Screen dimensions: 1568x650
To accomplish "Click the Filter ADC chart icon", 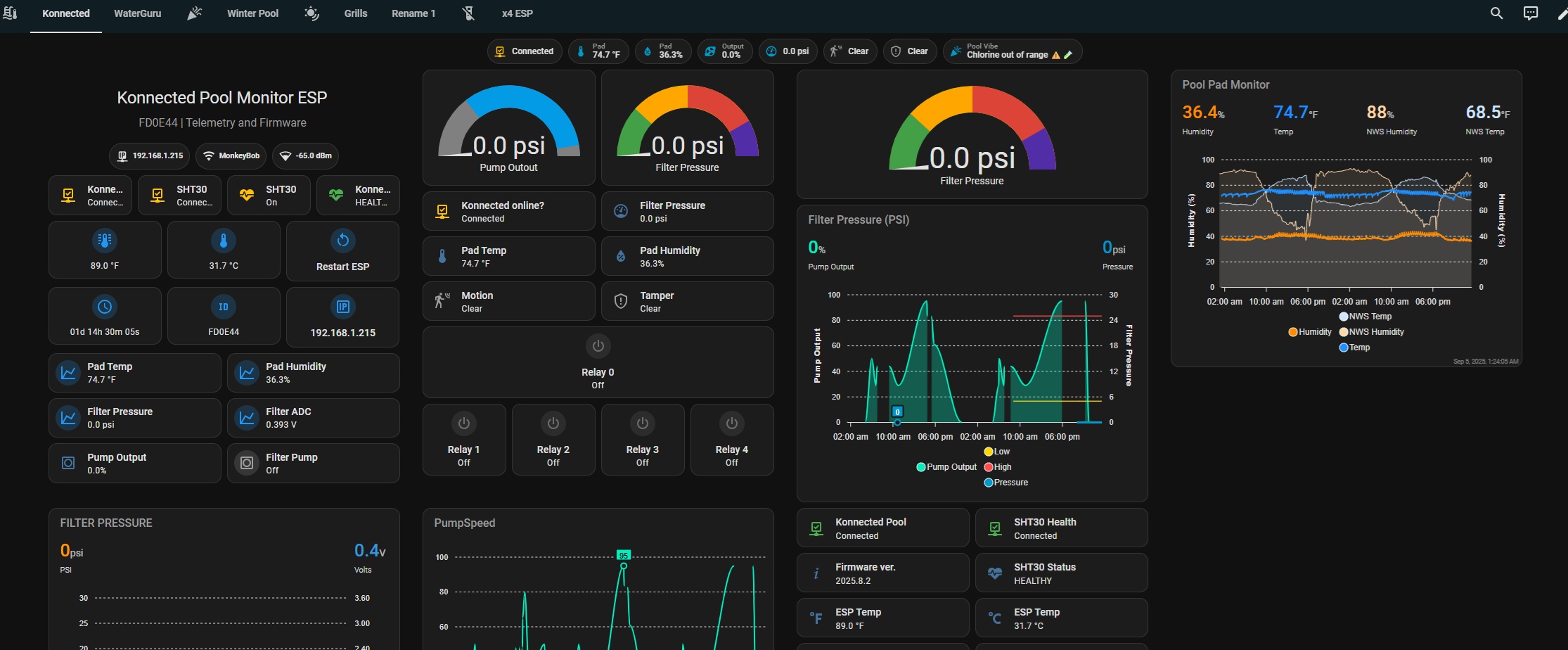I will (x=247, y=418).
